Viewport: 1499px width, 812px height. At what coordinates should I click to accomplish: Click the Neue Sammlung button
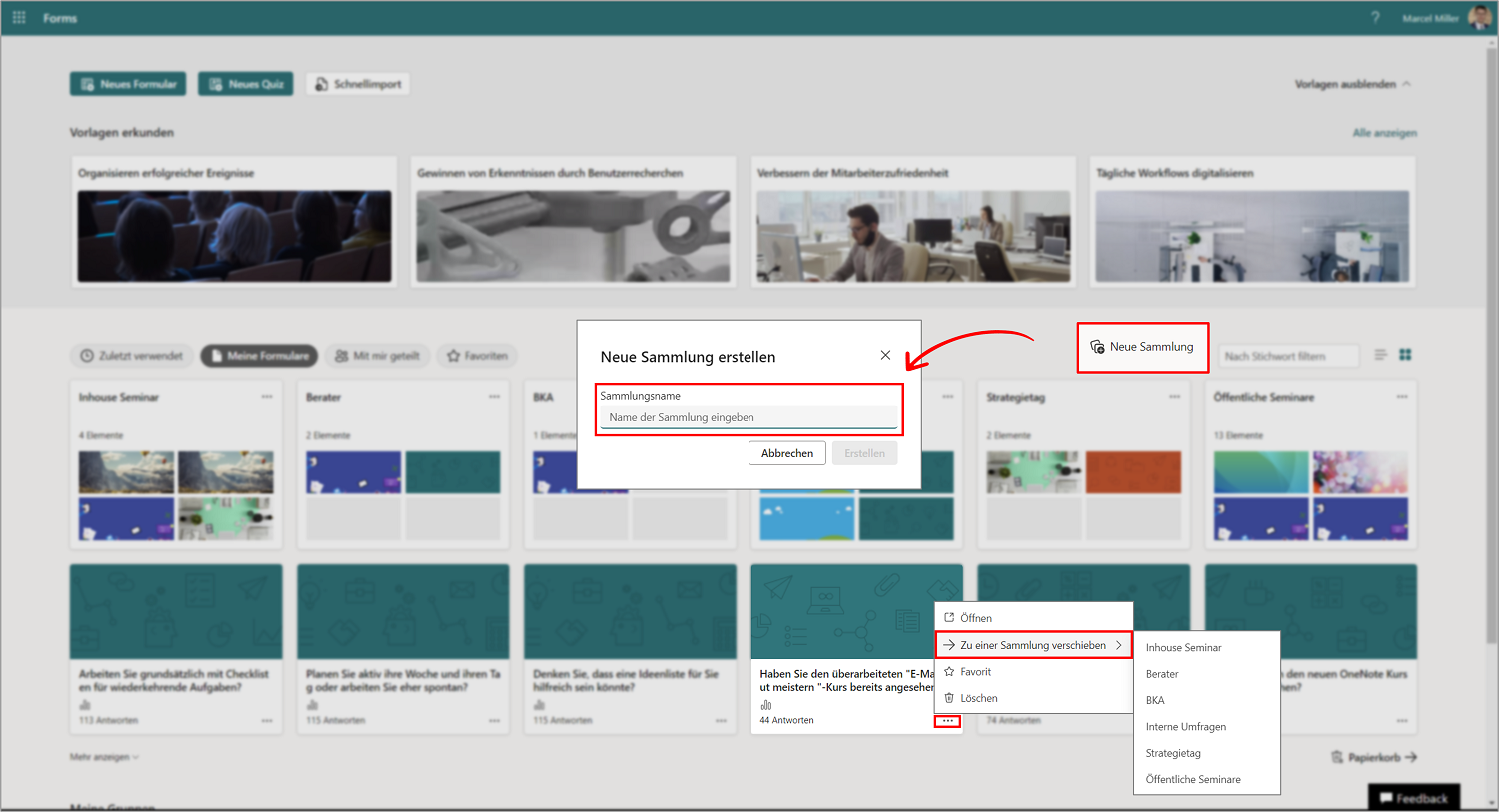[x=1142, y=347]
